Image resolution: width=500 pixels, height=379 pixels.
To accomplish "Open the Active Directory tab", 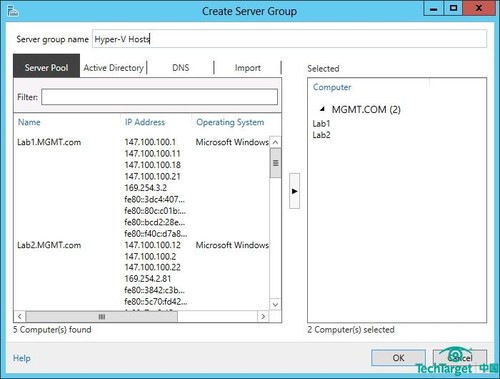I will 114,68.
